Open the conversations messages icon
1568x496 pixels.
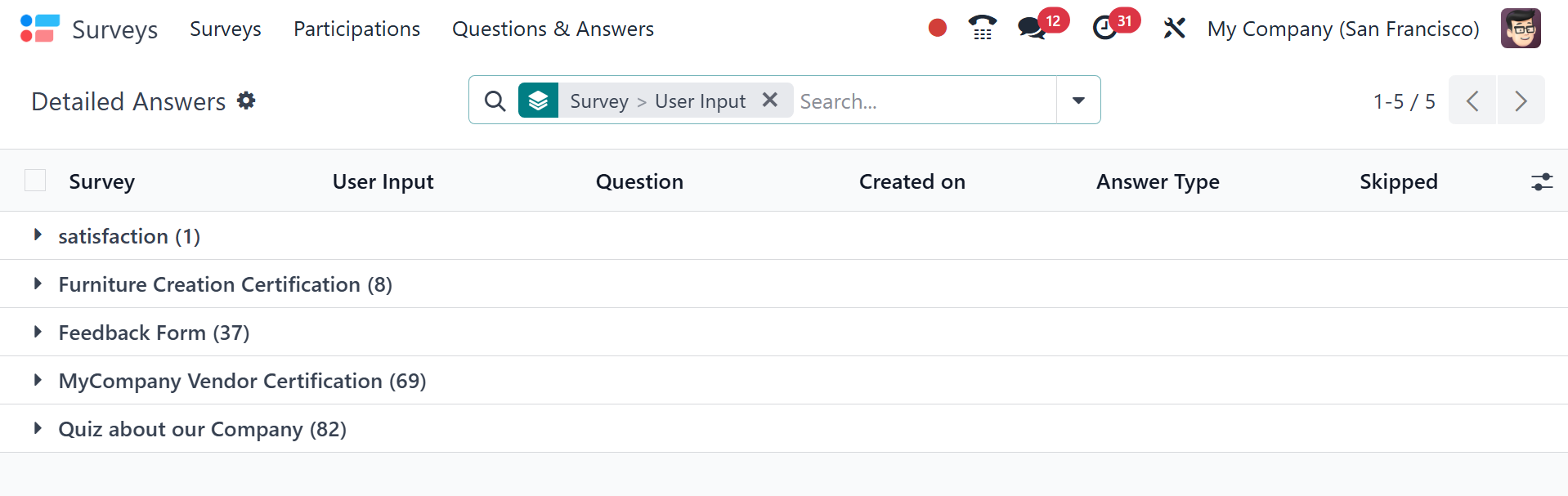pyautogui.click(x=1032, y=29)
